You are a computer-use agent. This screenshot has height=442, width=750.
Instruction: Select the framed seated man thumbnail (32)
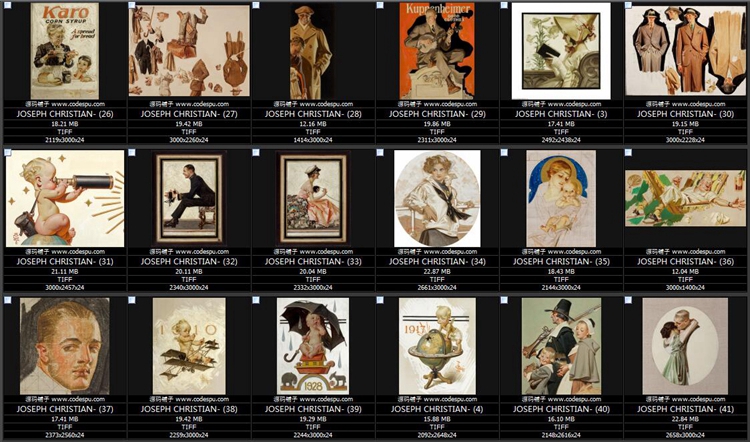(x=189, y=198)
